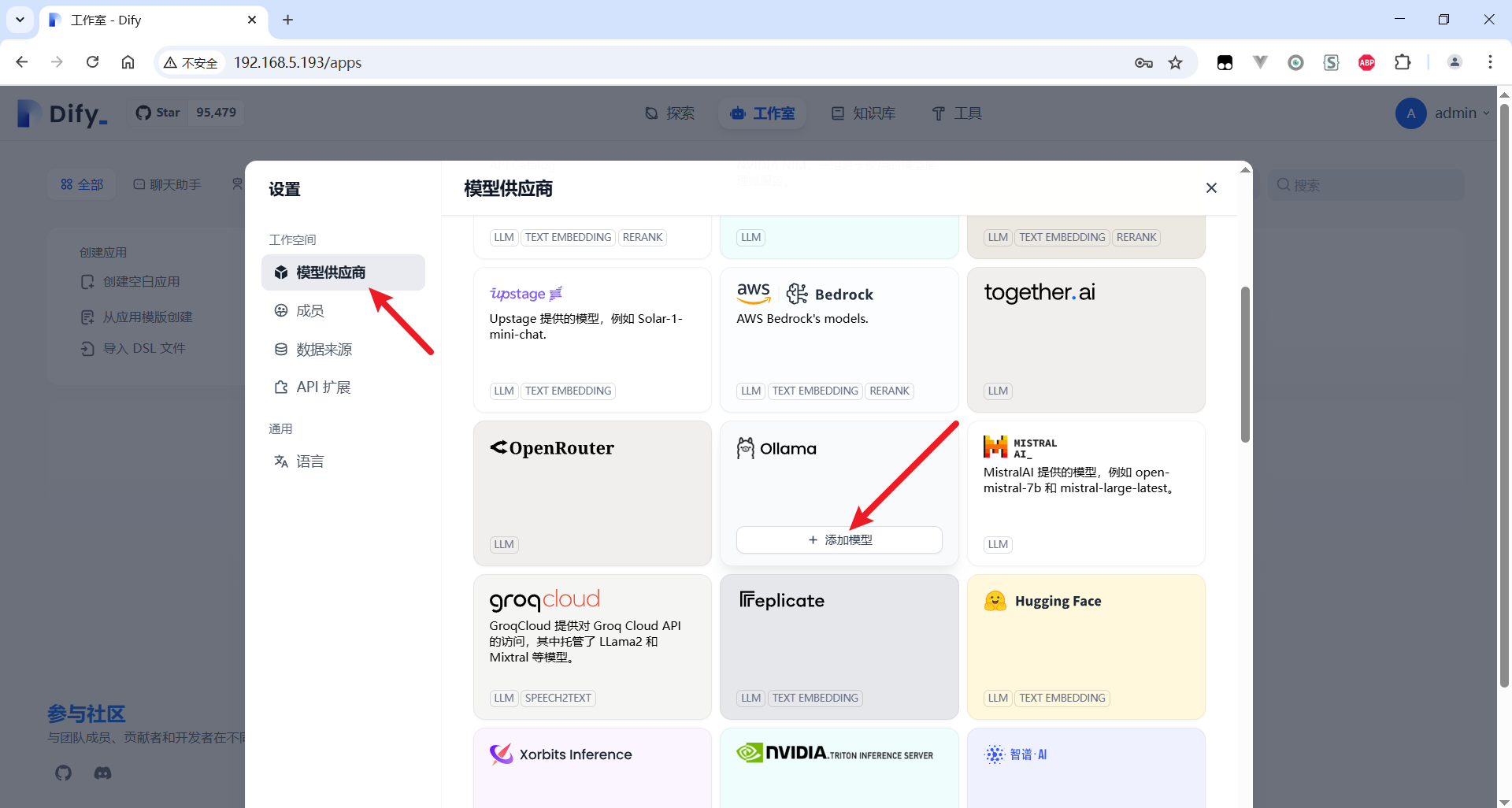Click 创建空白应用 to create blank app
This screenshot has width=1512, height=808.
pos(131,282)
